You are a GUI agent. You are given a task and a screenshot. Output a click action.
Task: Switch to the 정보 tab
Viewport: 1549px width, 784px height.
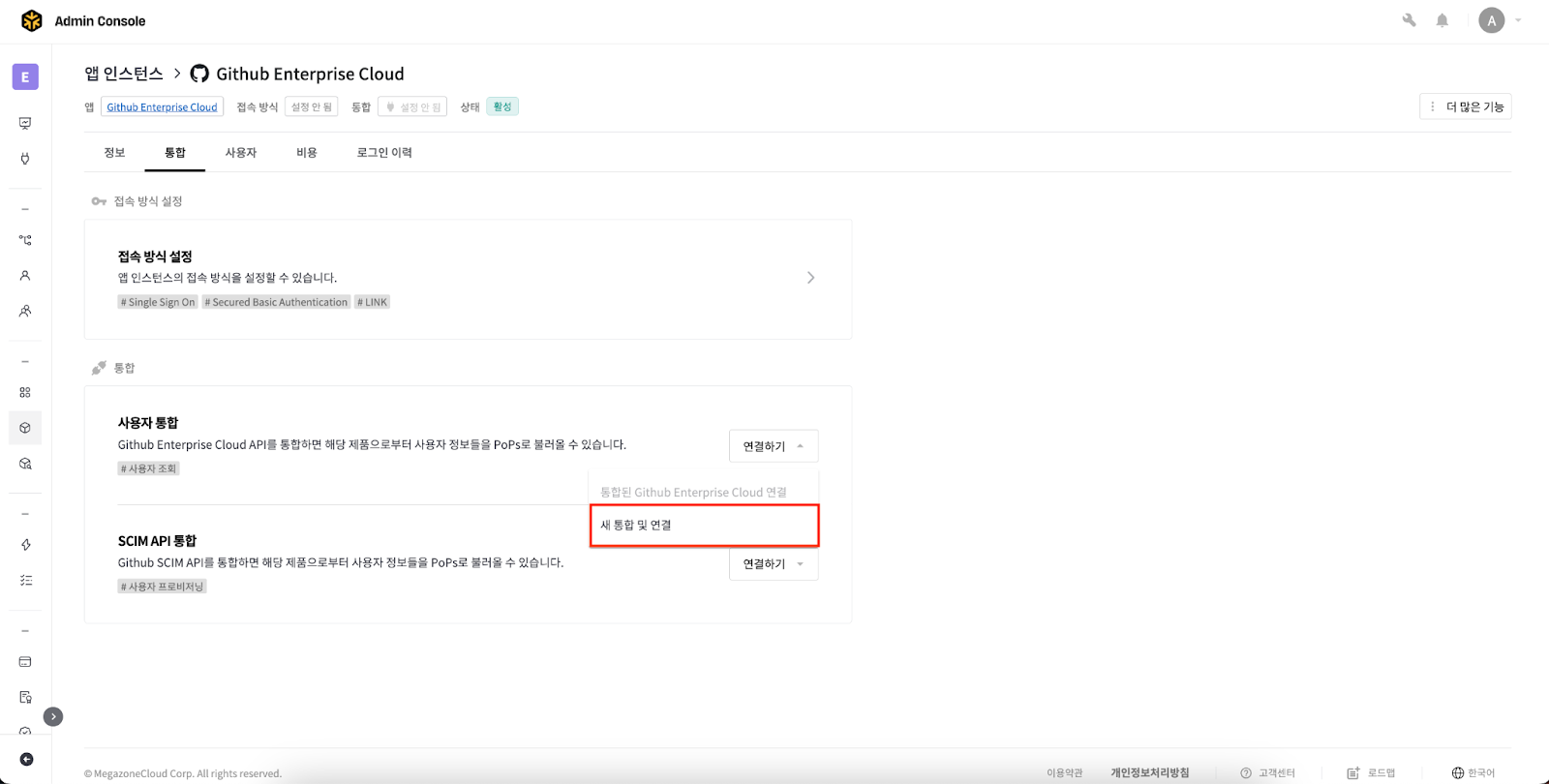click(114, 153)
